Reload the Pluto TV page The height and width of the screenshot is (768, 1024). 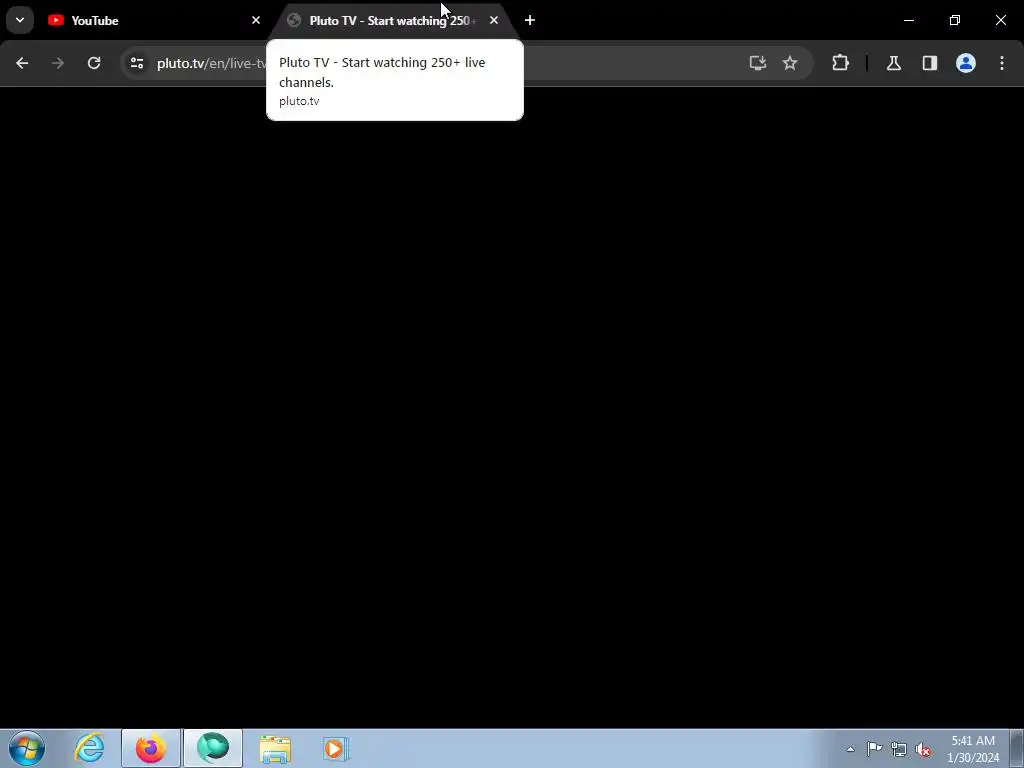[x=94, y=63]
